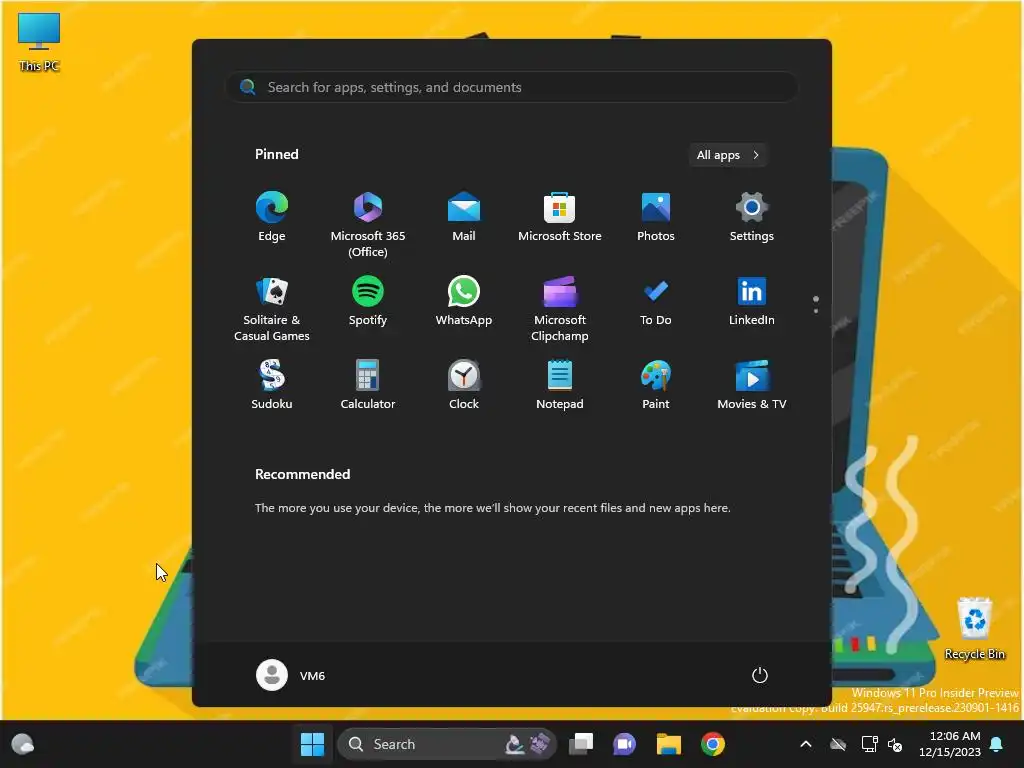Viewport: 1024px width, 768px height.
Task: Launch Paint
Action: [x=656, y=385]
